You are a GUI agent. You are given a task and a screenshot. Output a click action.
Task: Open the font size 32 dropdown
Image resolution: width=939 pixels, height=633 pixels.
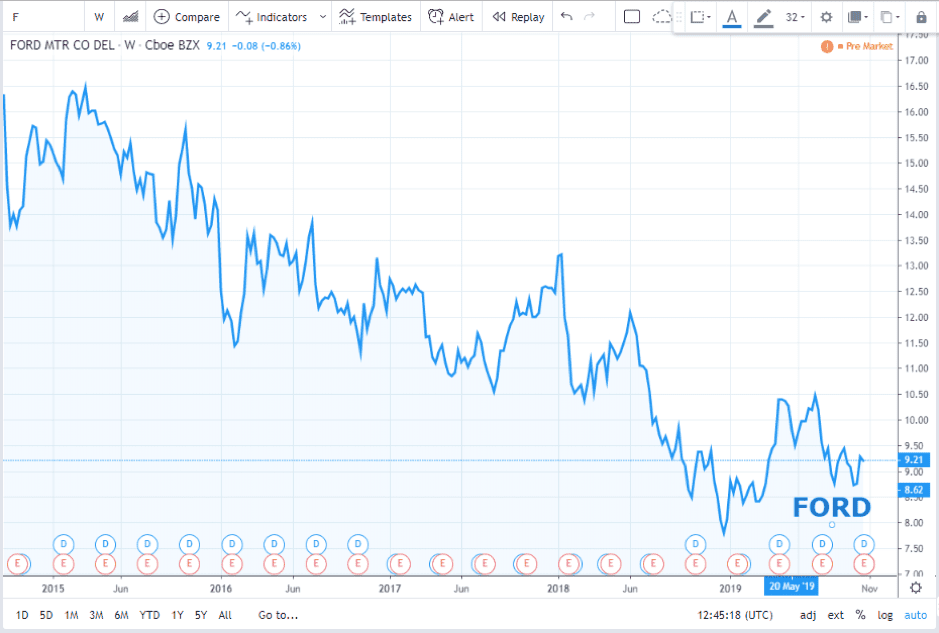pos(796,17)
